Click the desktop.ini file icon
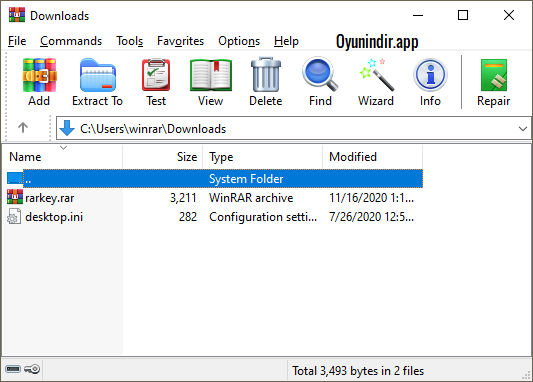Viewport: 533px width, 382px height. pos(14,216)
